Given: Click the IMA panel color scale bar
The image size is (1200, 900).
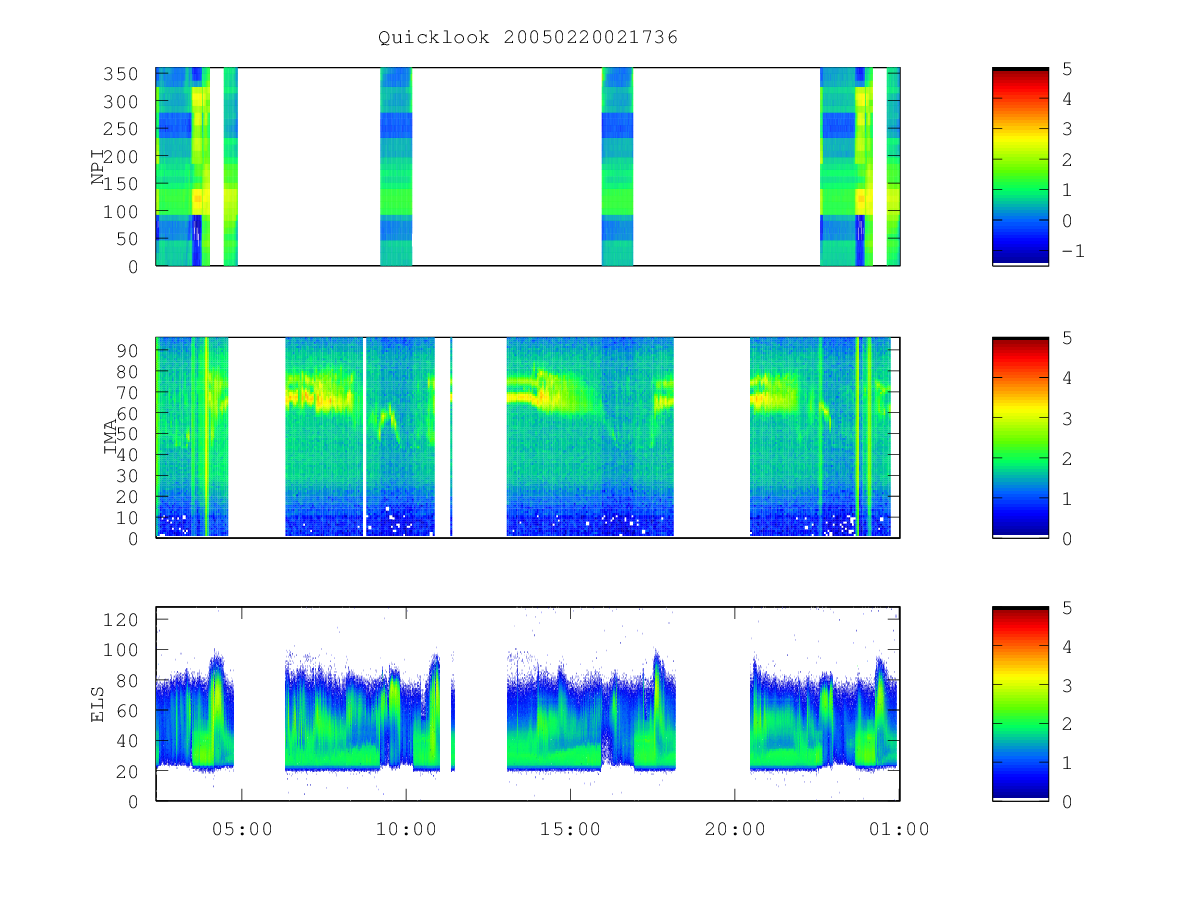Looking at the screenshot, I should click(x=1020, y=438).
